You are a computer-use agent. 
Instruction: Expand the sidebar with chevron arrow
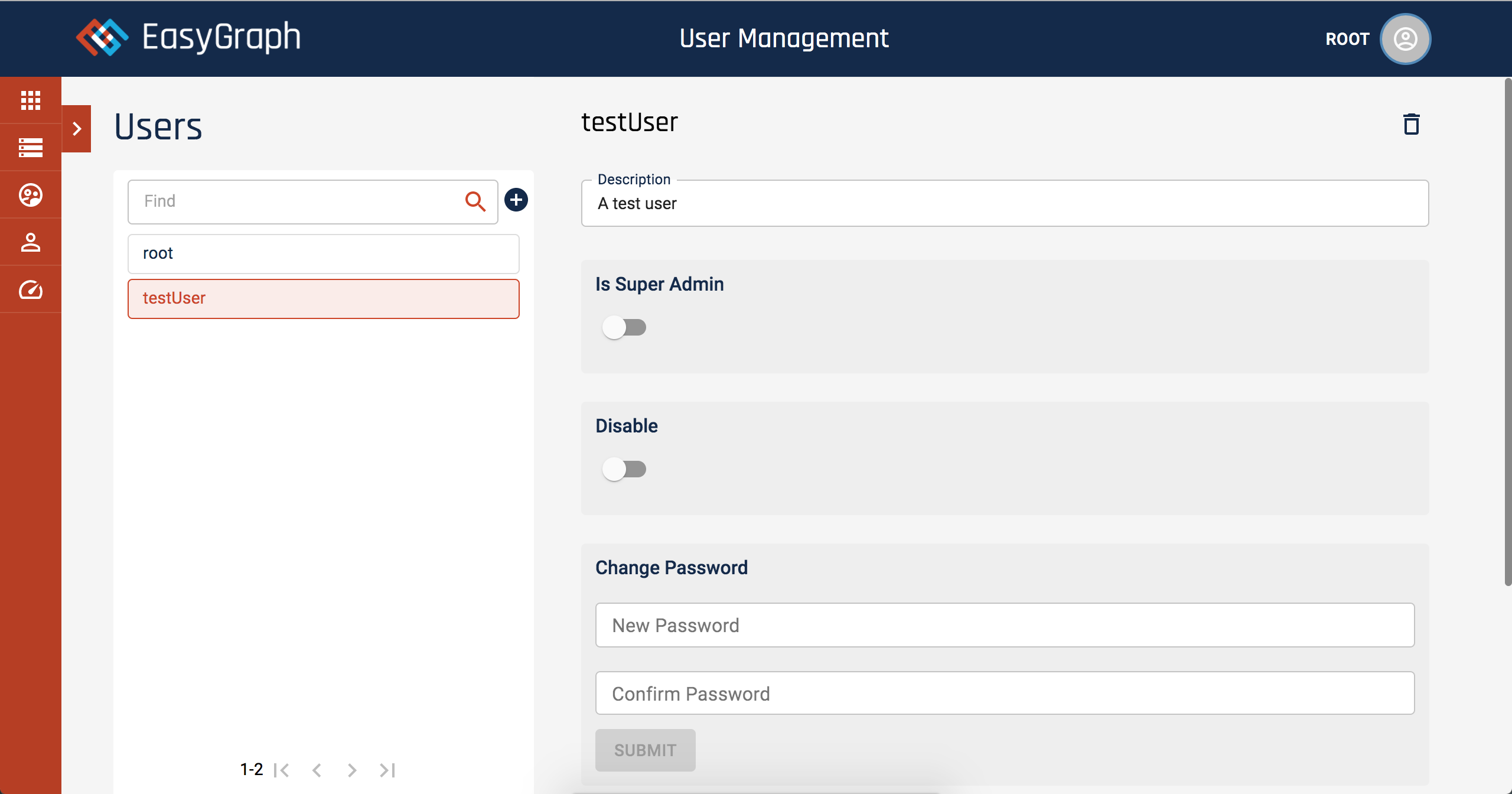tap(76, 129)
